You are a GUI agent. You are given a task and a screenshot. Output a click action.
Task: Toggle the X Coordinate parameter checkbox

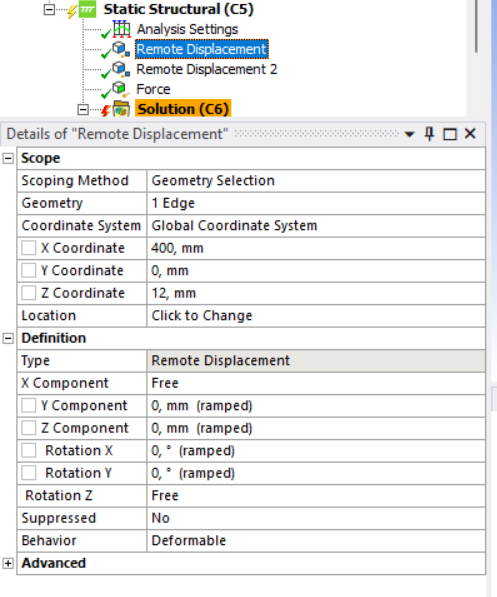click(x=29, y=248)
